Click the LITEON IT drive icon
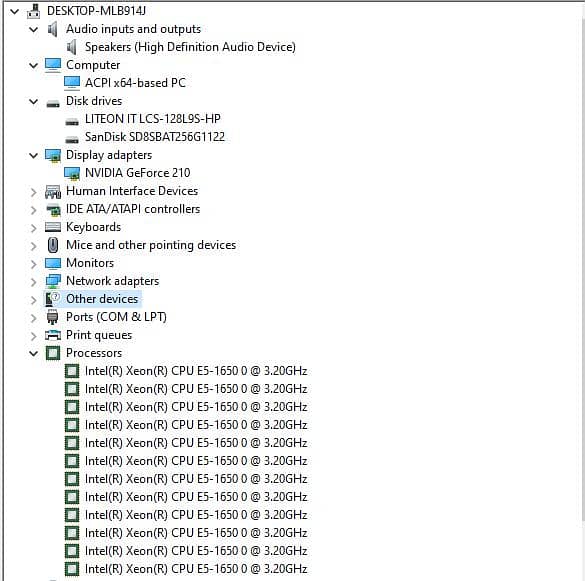 pos(72,121)
